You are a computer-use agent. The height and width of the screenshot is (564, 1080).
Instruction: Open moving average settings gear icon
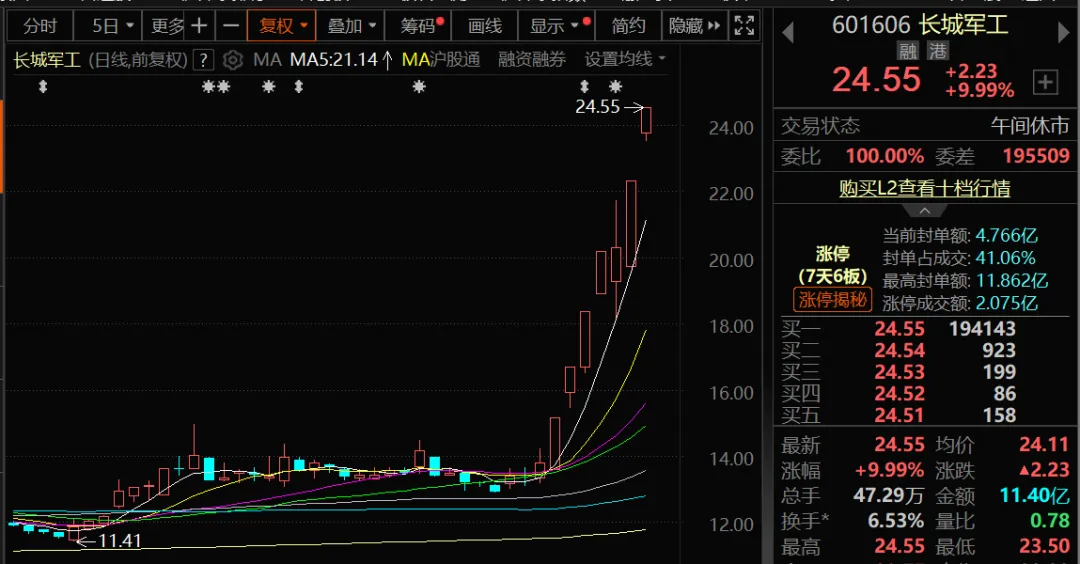(x=233, y=60)
